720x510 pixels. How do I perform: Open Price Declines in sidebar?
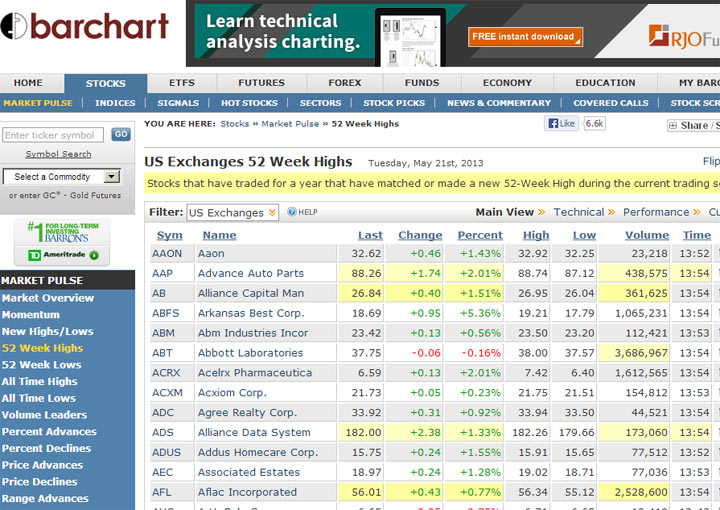(x=39, y=482)
